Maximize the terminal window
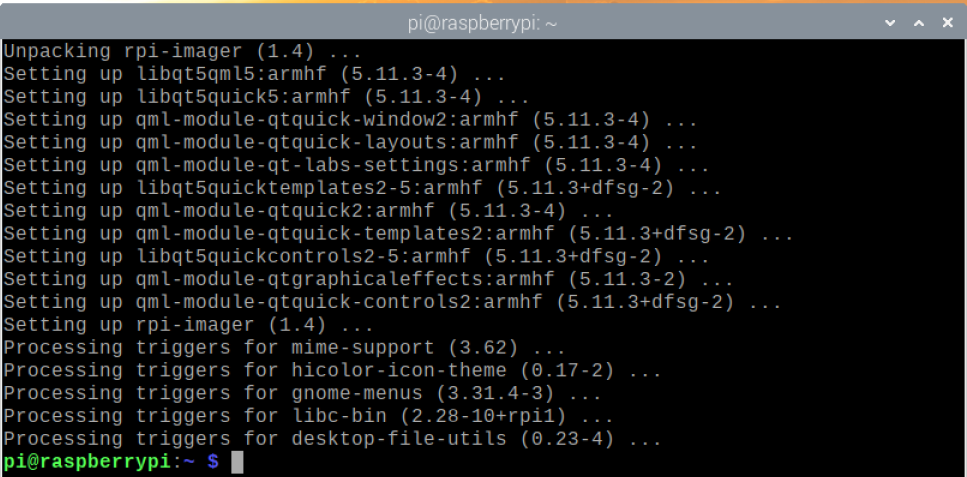This screenshot has height=477, width=967. tap(918, 21)
